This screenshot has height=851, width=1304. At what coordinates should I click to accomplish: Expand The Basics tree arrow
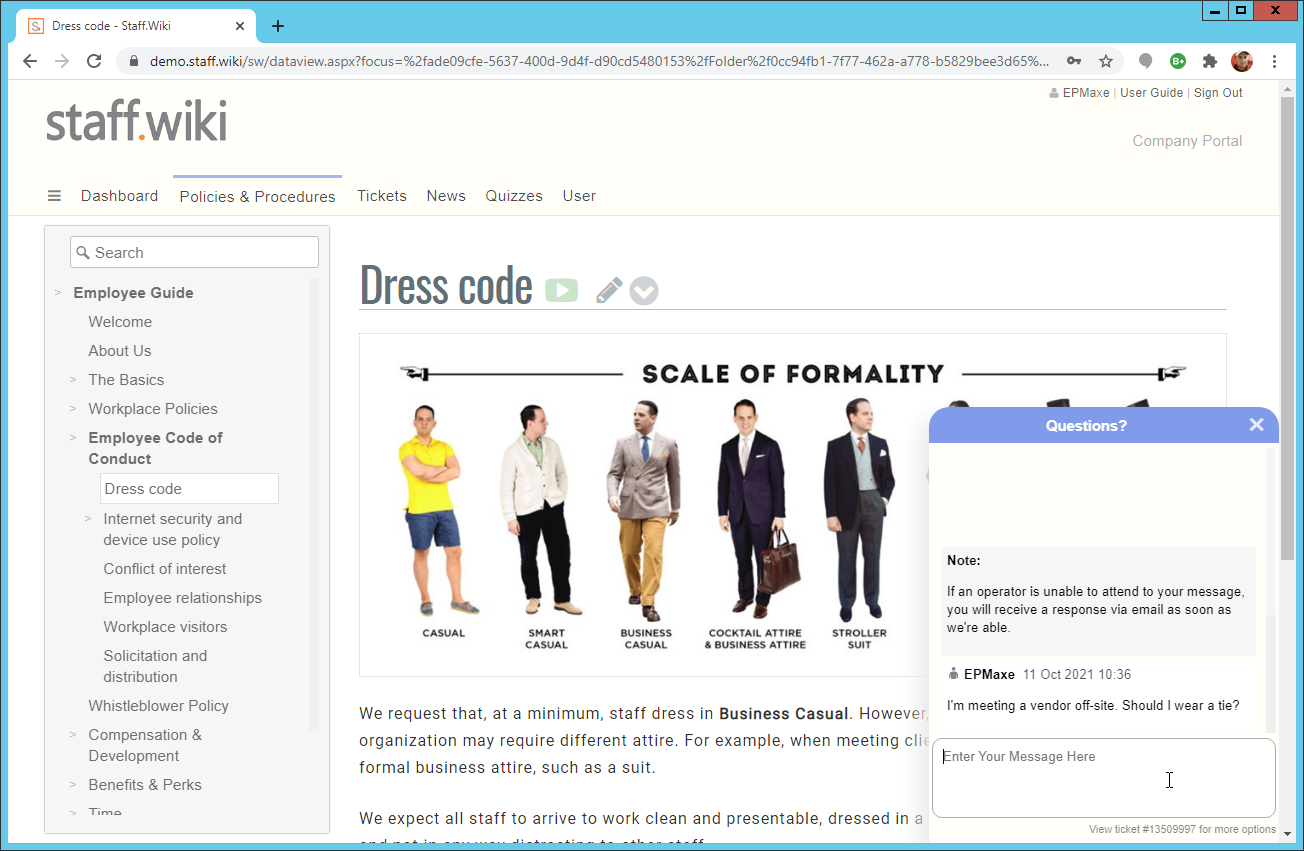pos(73,380)
